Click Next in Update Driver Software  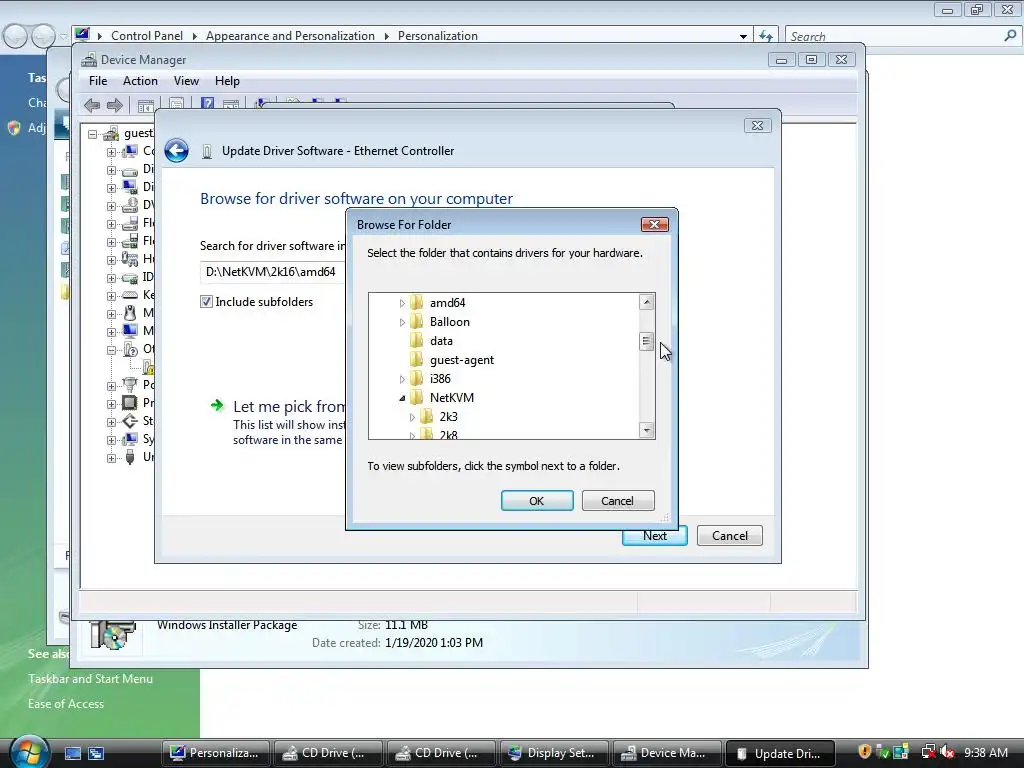click(654, 536)
